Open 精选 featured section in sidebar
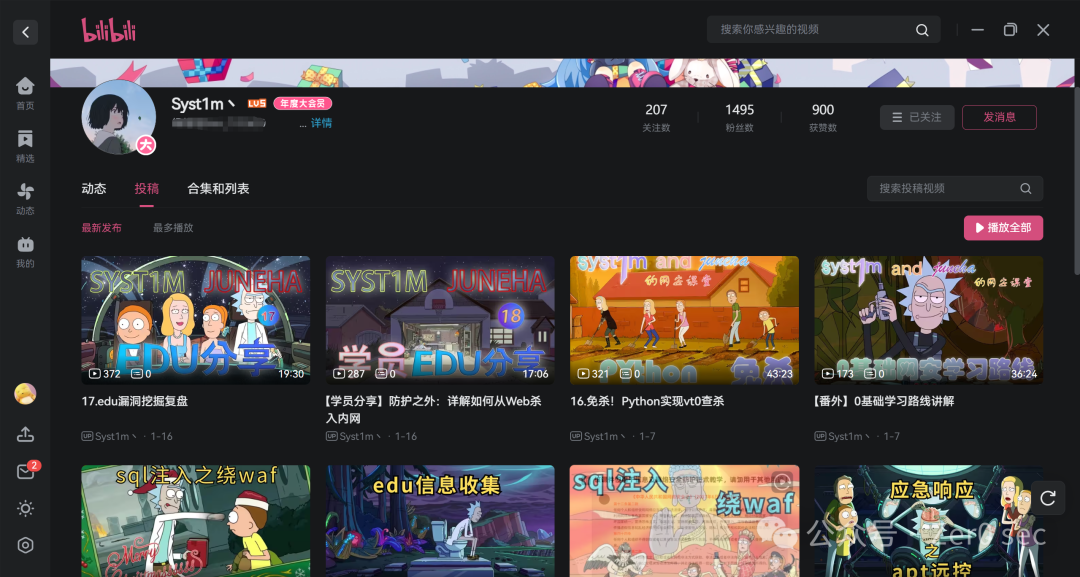Viewport: 1080px width, 577px height. point(25,146)
